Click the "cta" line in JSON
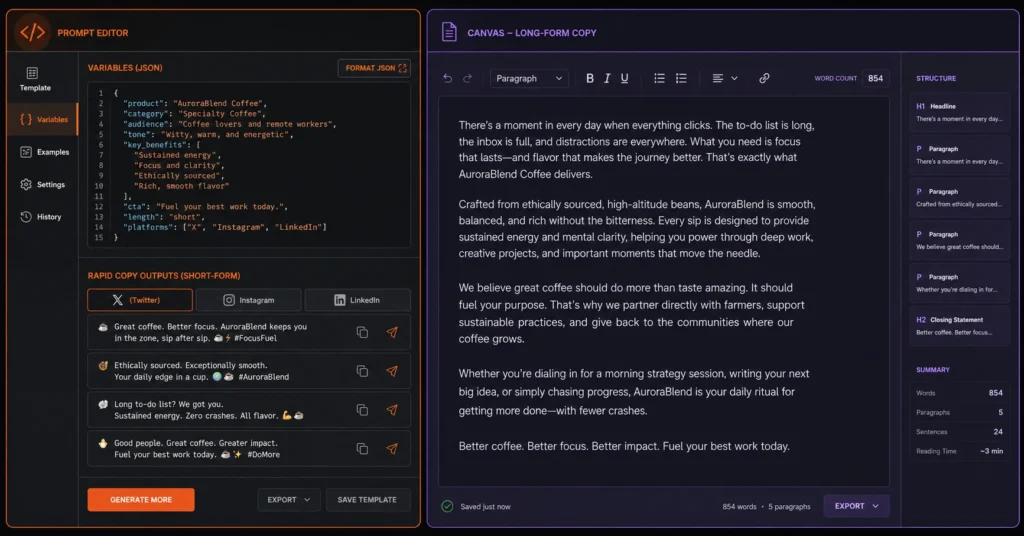This screenshot has width=1024, height=536. coord(205,206)
